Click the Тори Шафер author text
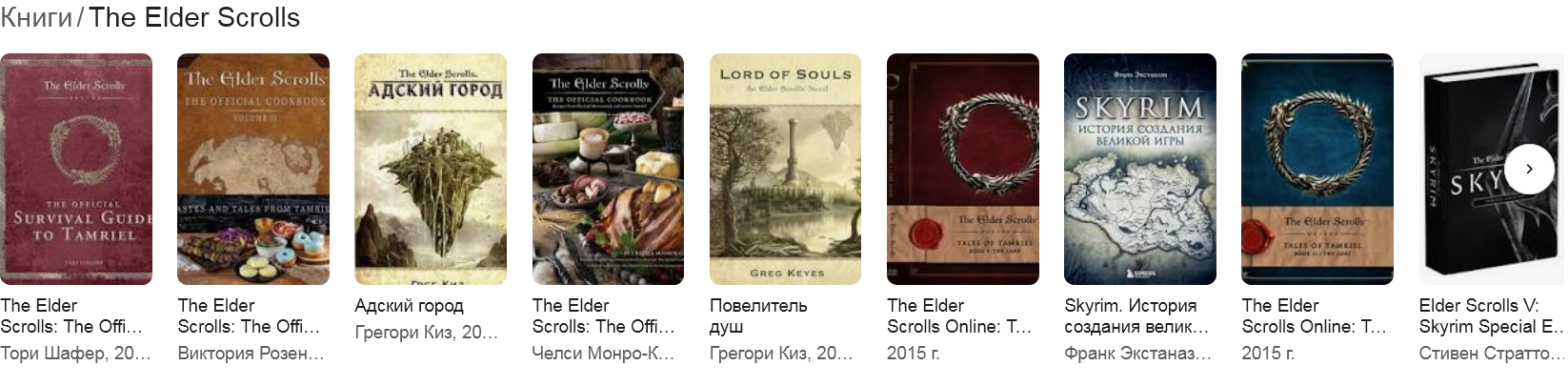This screenshot has width=1568, height=386. pos(75,354)
